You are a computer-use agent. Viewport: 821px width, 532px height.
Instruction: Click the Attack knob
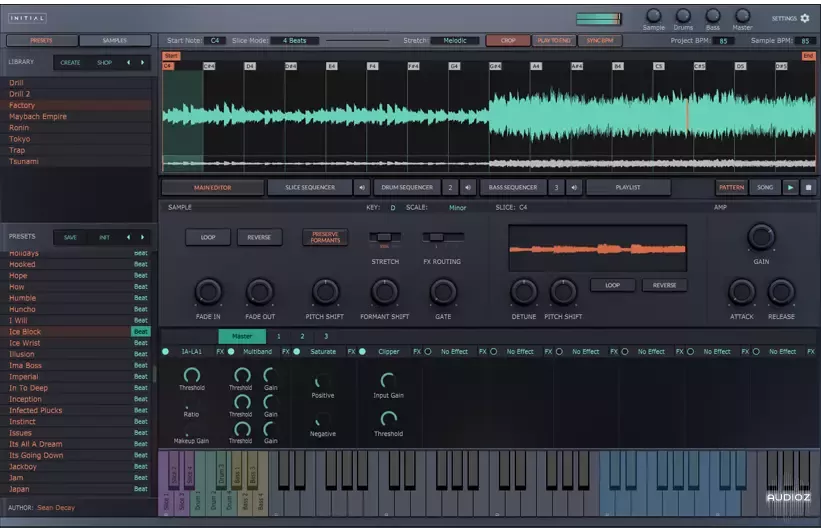(741, 292)
